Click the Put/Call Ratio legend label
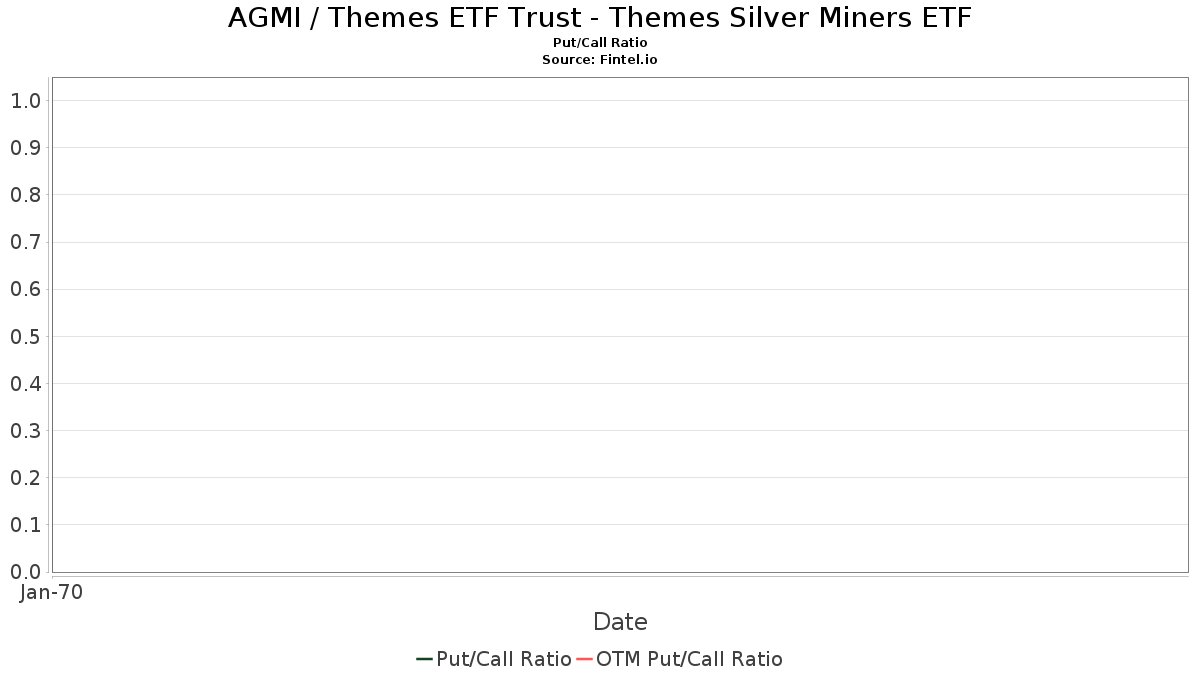 point(504,659)
